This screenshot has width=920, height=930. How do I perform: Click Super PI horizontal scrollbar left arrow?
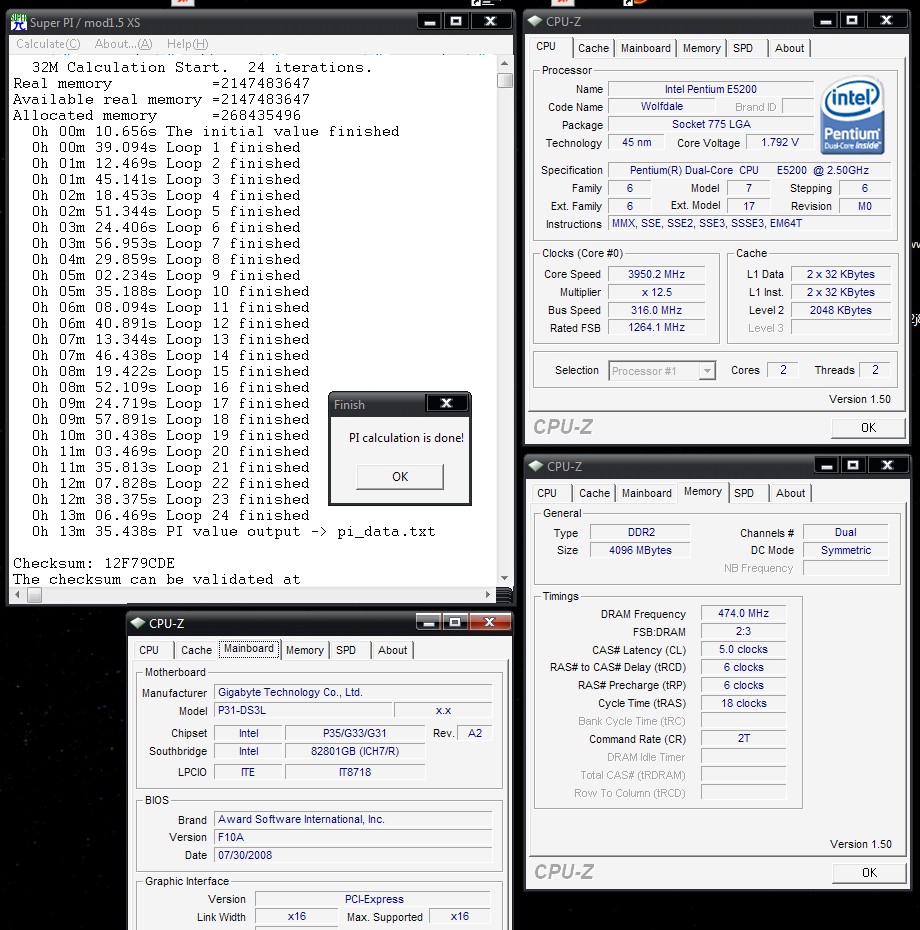(x=17, y=594)
